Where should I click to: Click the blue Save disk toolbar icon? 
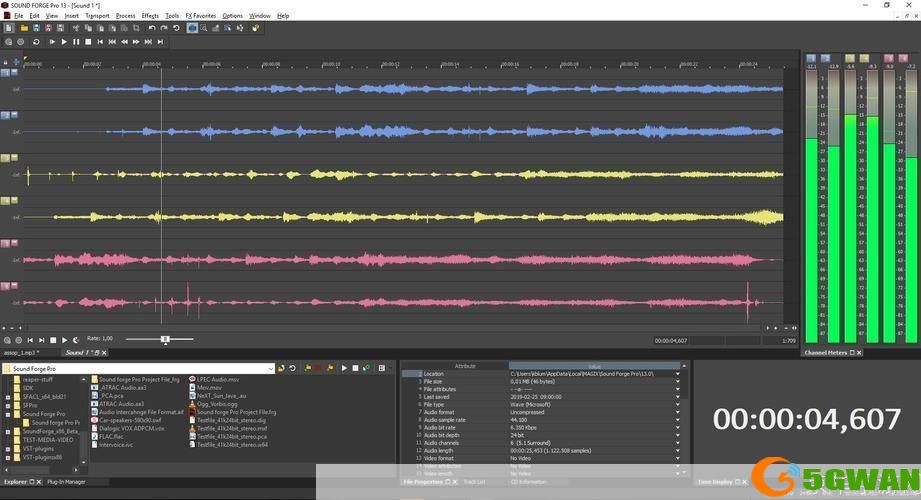tap(36, 28)
